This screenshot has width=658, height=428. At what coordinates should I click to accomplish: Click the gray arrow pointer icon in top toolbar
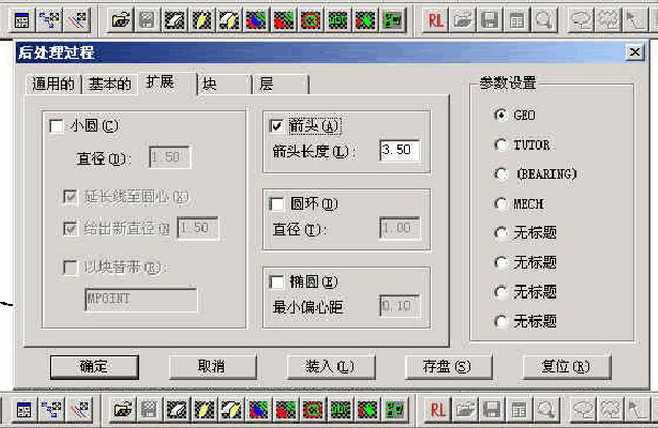click(635, 20)
